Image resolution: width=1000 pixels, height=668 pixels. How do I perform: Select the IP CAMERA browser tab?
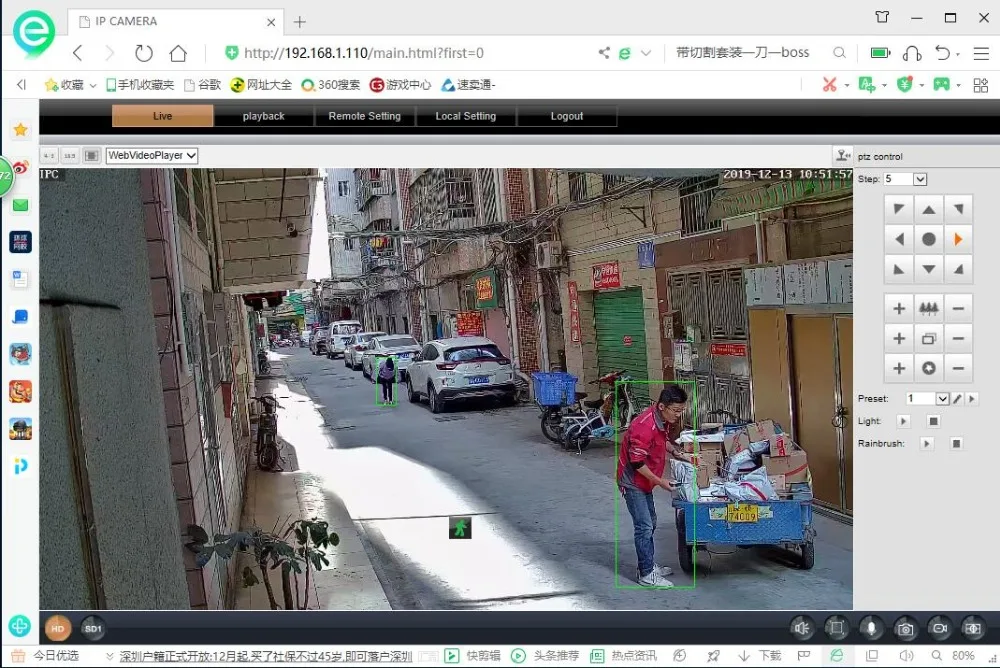tap(175, 22)
